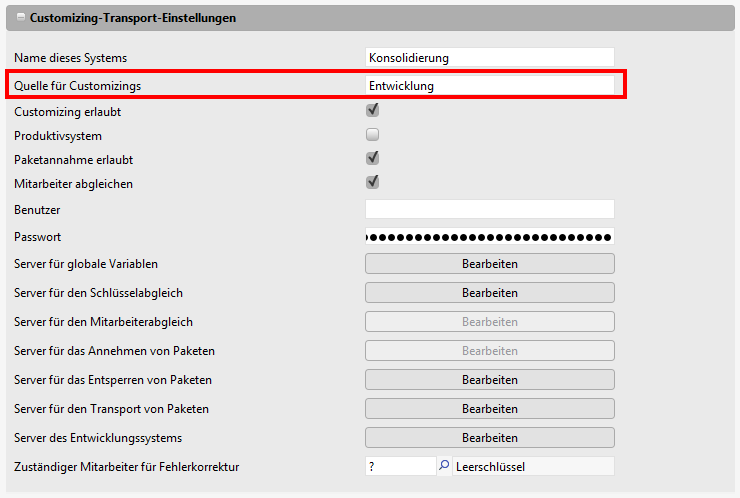Click the Leerschlüssel display field
This screenshot has width=740, height=498.
coord(532,466)
